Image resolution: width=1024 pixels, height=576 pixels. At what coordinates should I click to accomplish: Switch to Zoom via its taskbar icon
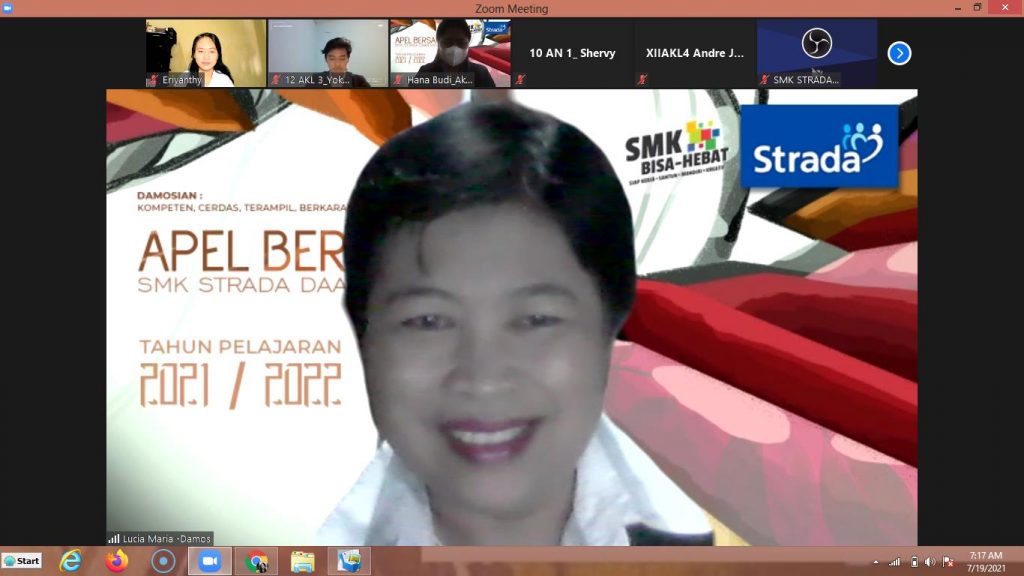coord(209,561)
